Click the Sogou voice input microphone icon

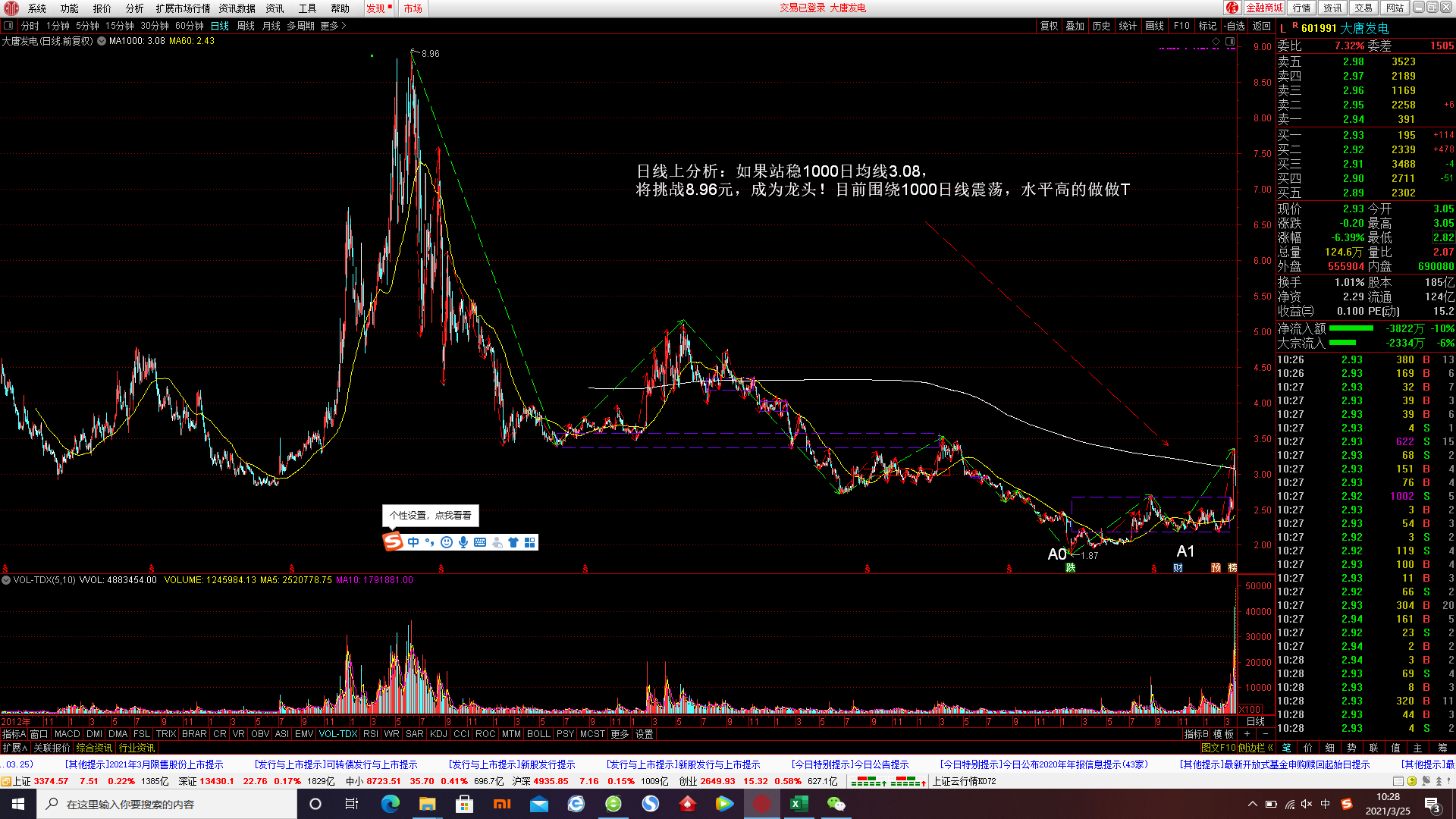[x=463, y=542]
